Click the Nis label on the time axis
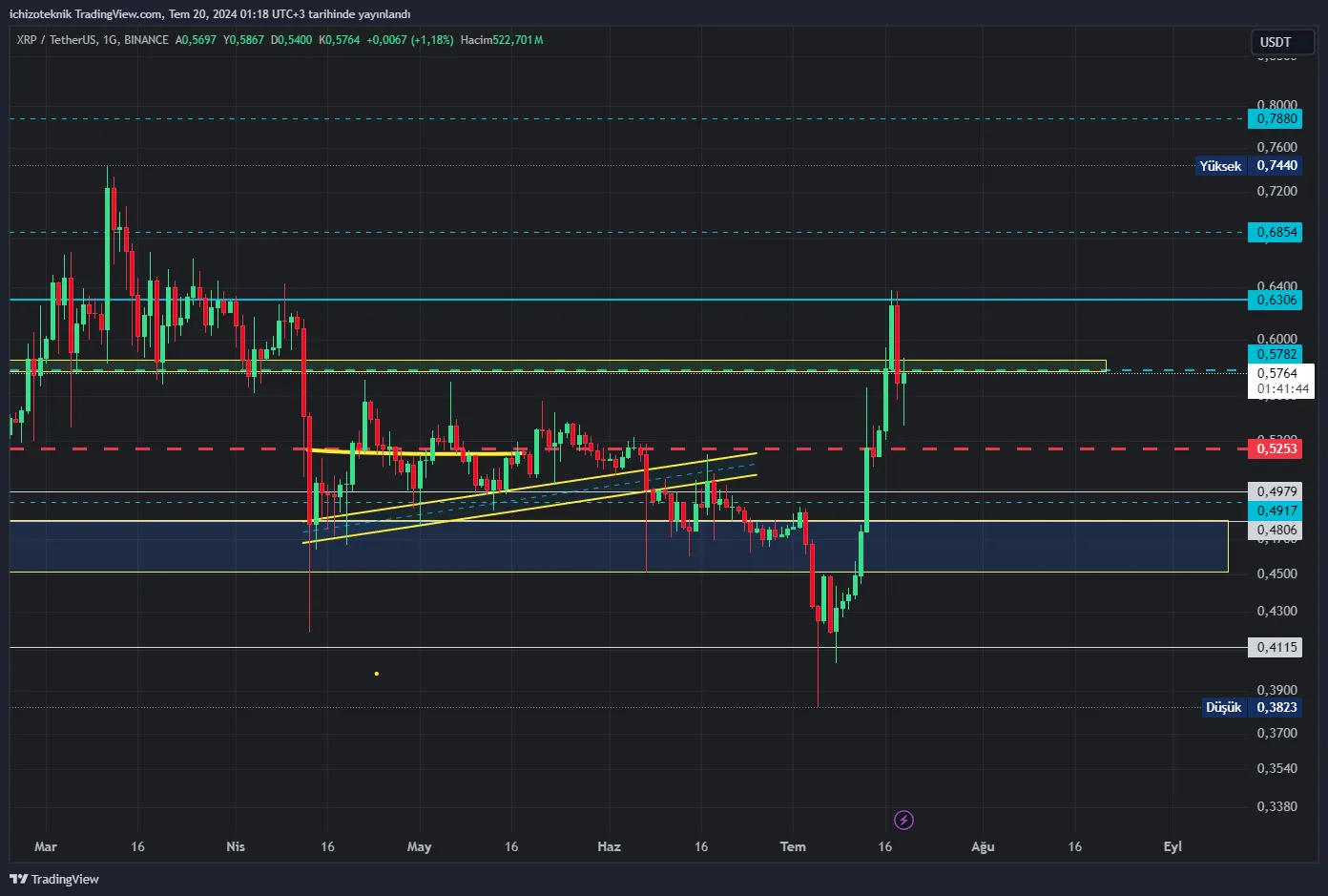 pyautogui.click(x=236, y=846)
